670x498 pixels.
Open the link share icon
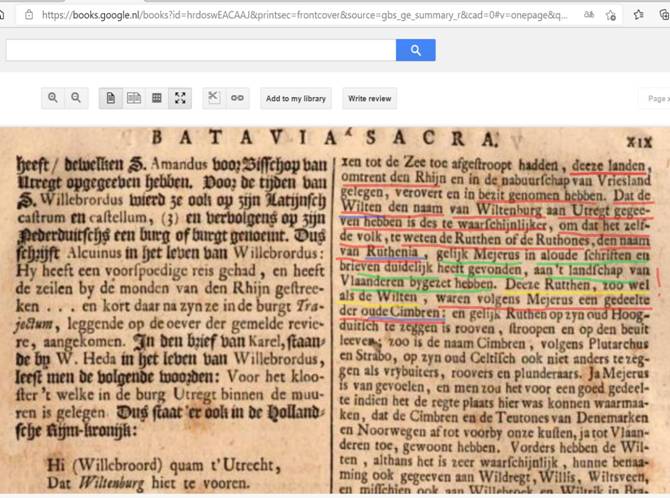(237, 98)
